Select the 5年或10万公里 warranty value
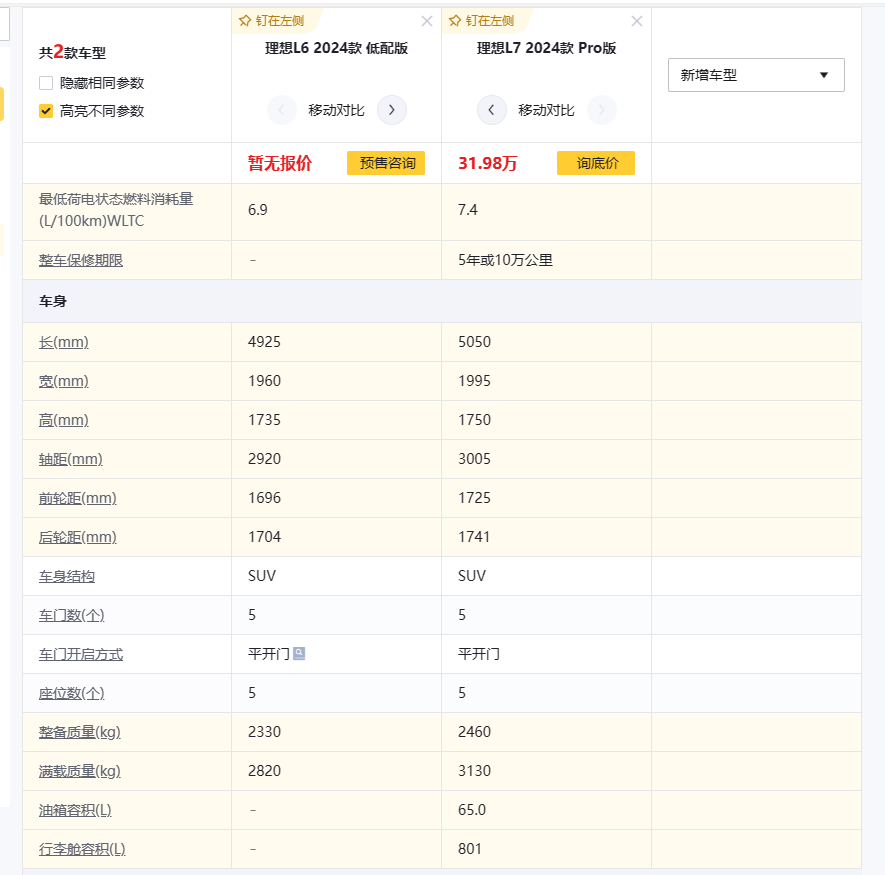Viewport: 885px width, 875px height. coord(505,260)
